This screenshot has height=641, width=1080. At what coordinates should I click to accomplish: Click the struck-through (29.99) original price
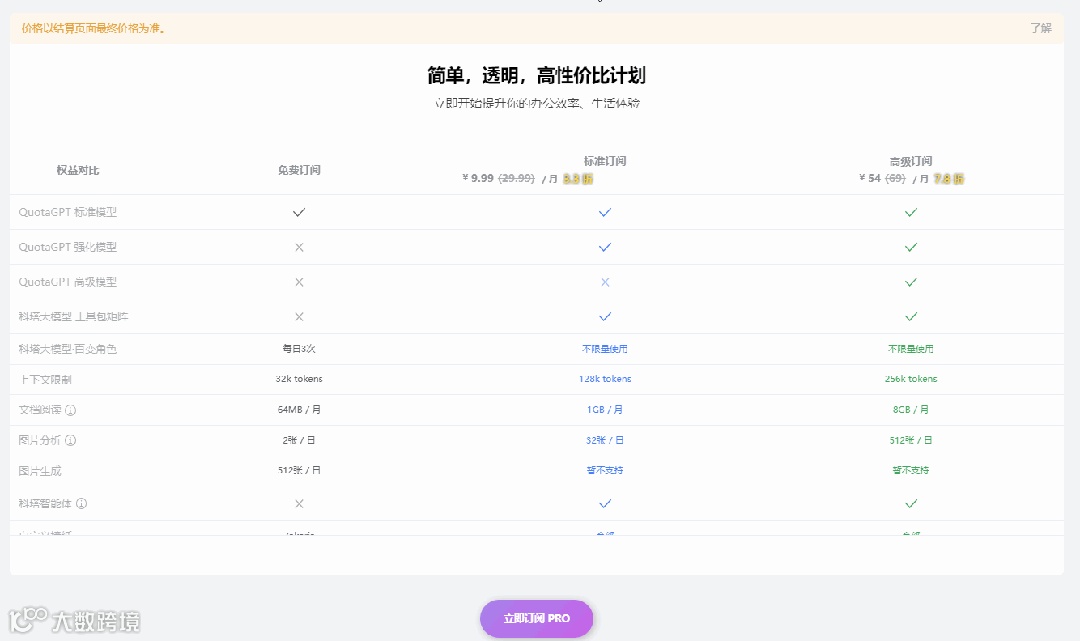point(516,178)
